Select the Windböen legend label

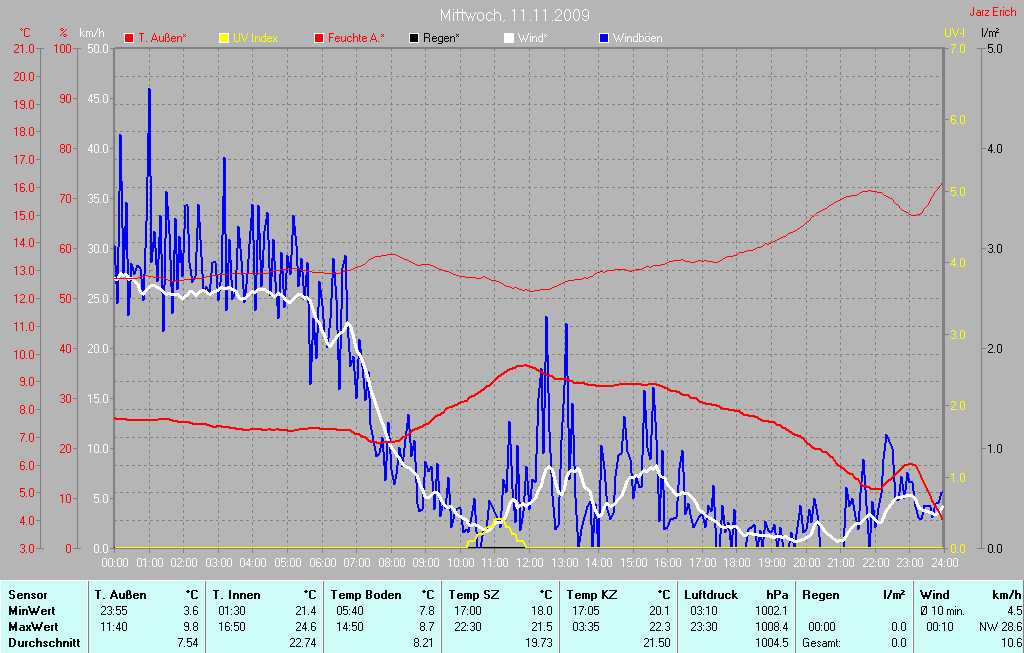click(x=637, y=38)
